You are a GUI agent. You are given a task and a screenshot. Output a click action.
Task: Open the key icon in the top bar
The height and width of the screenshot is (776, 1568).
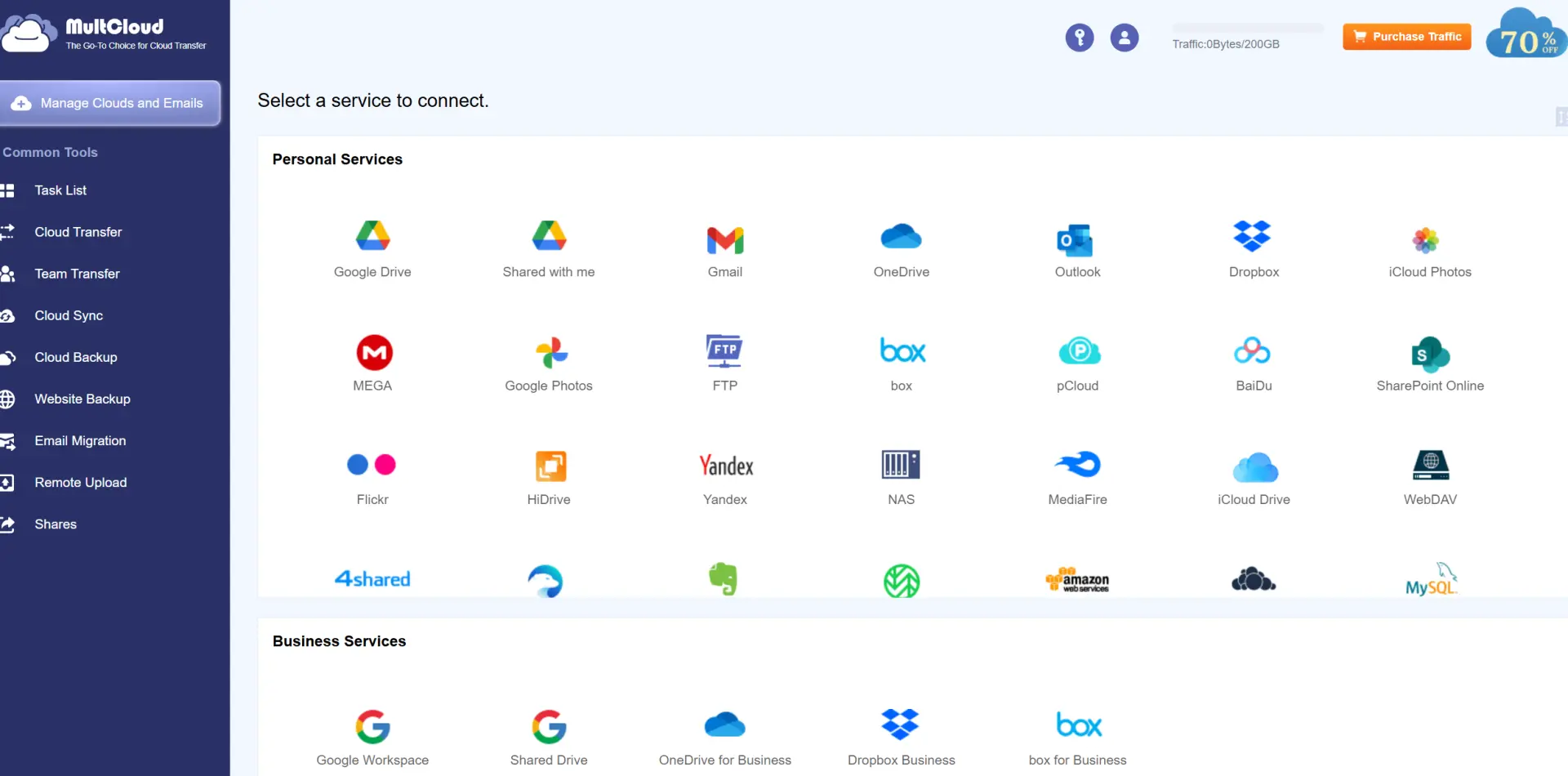1079,38
